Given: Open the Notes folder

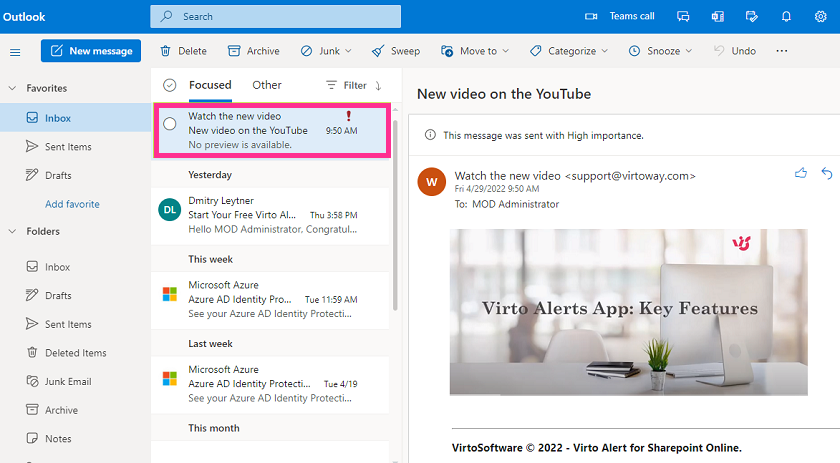Looking at the screenshot, I should click(76, 438).
